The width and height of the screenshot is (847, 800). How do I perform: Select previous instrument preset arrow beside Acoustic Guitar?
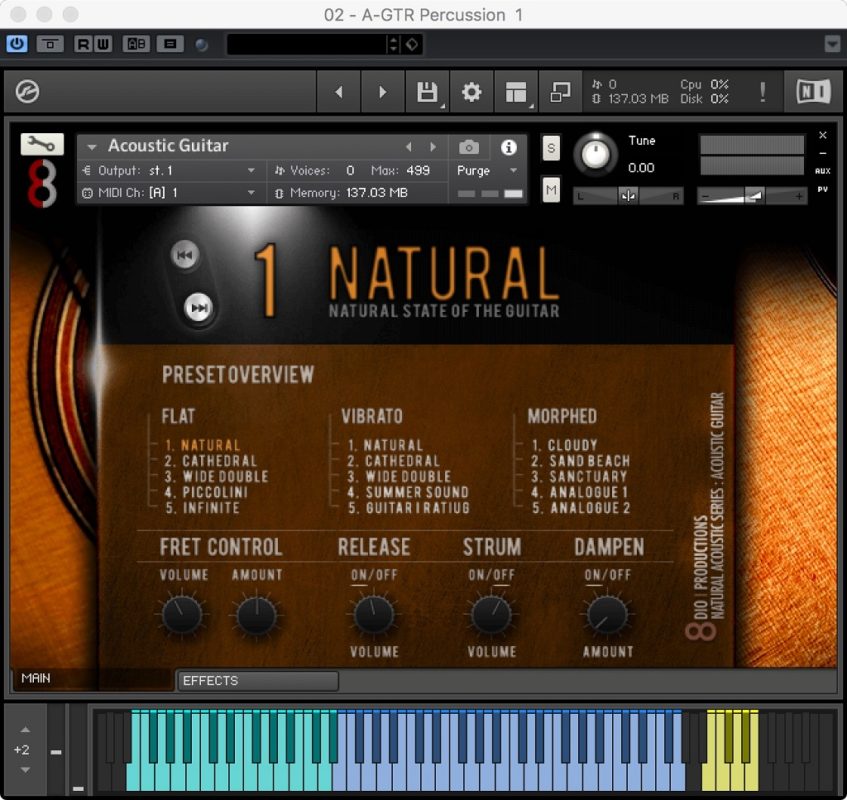pos(408,146)
